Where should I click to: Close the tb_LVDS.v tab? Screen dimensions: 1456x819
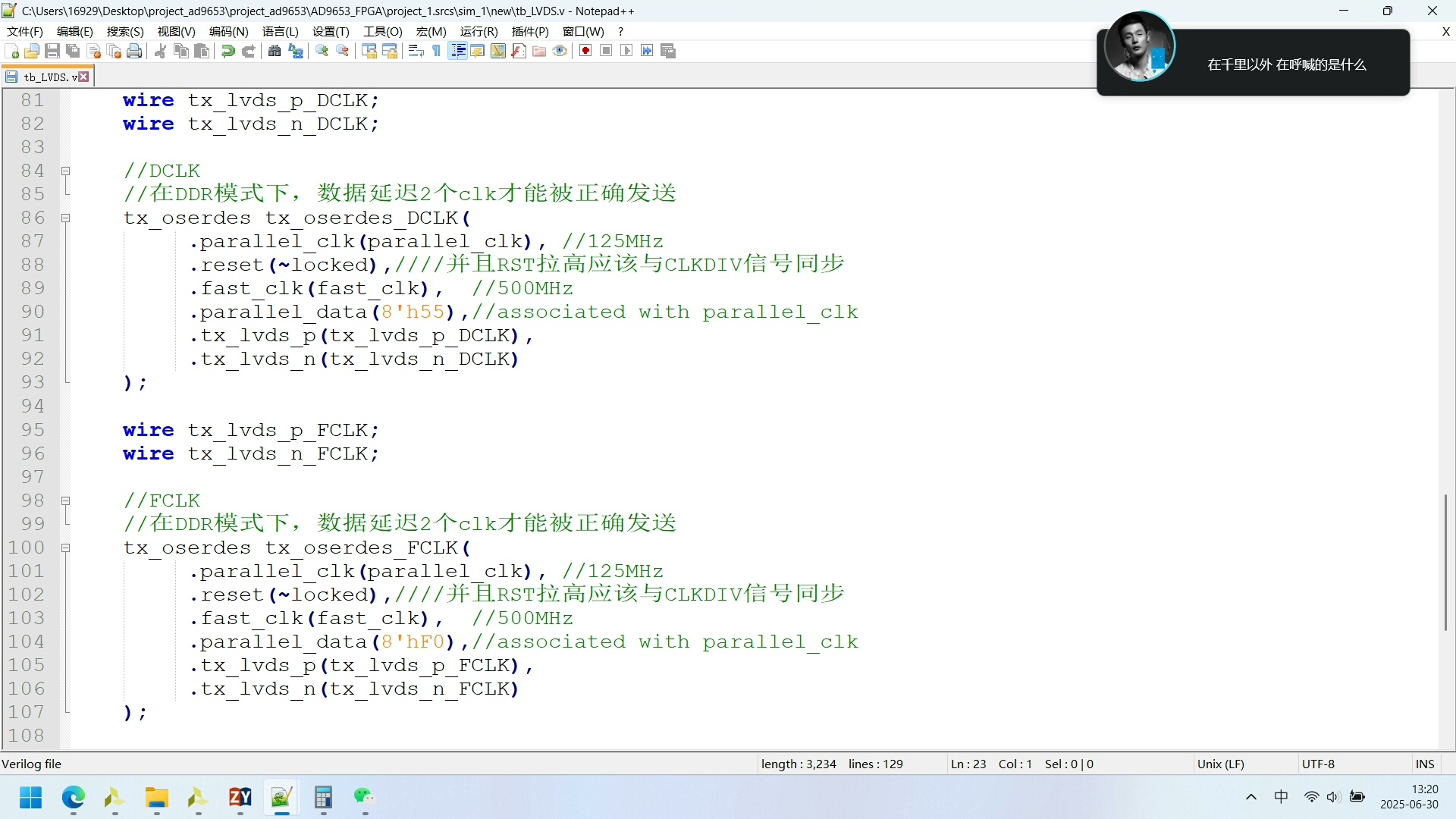[84, 77]
